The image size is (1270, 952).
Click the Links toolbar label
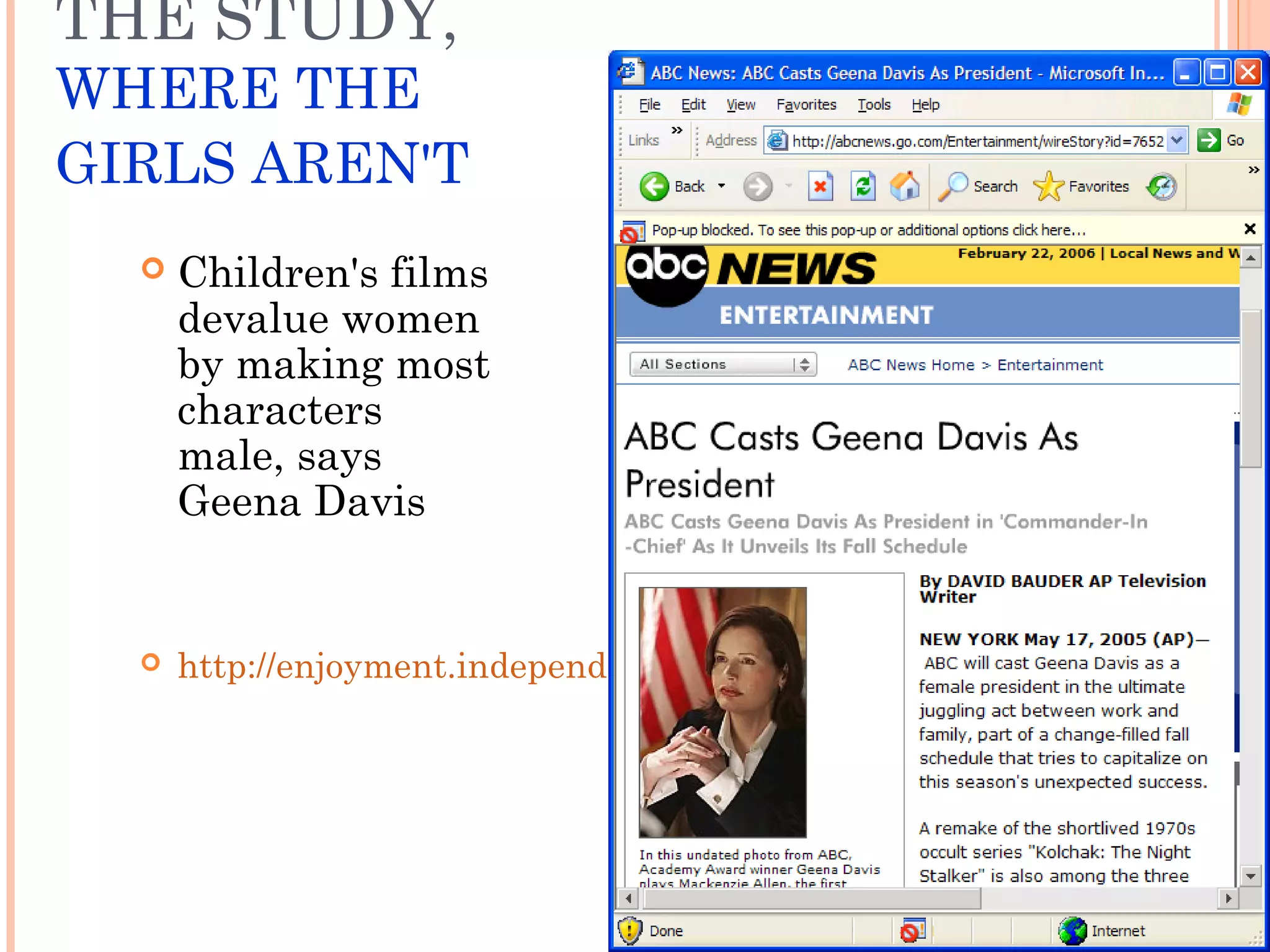tap(643, 141)
